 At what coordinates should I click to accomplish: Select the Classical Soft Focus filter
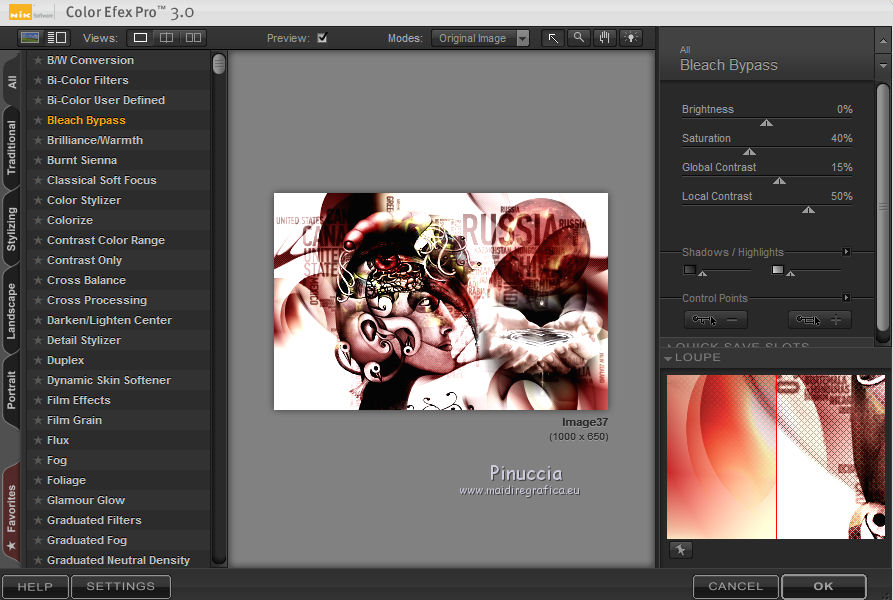pyautogui.click(x=119, y=180)
